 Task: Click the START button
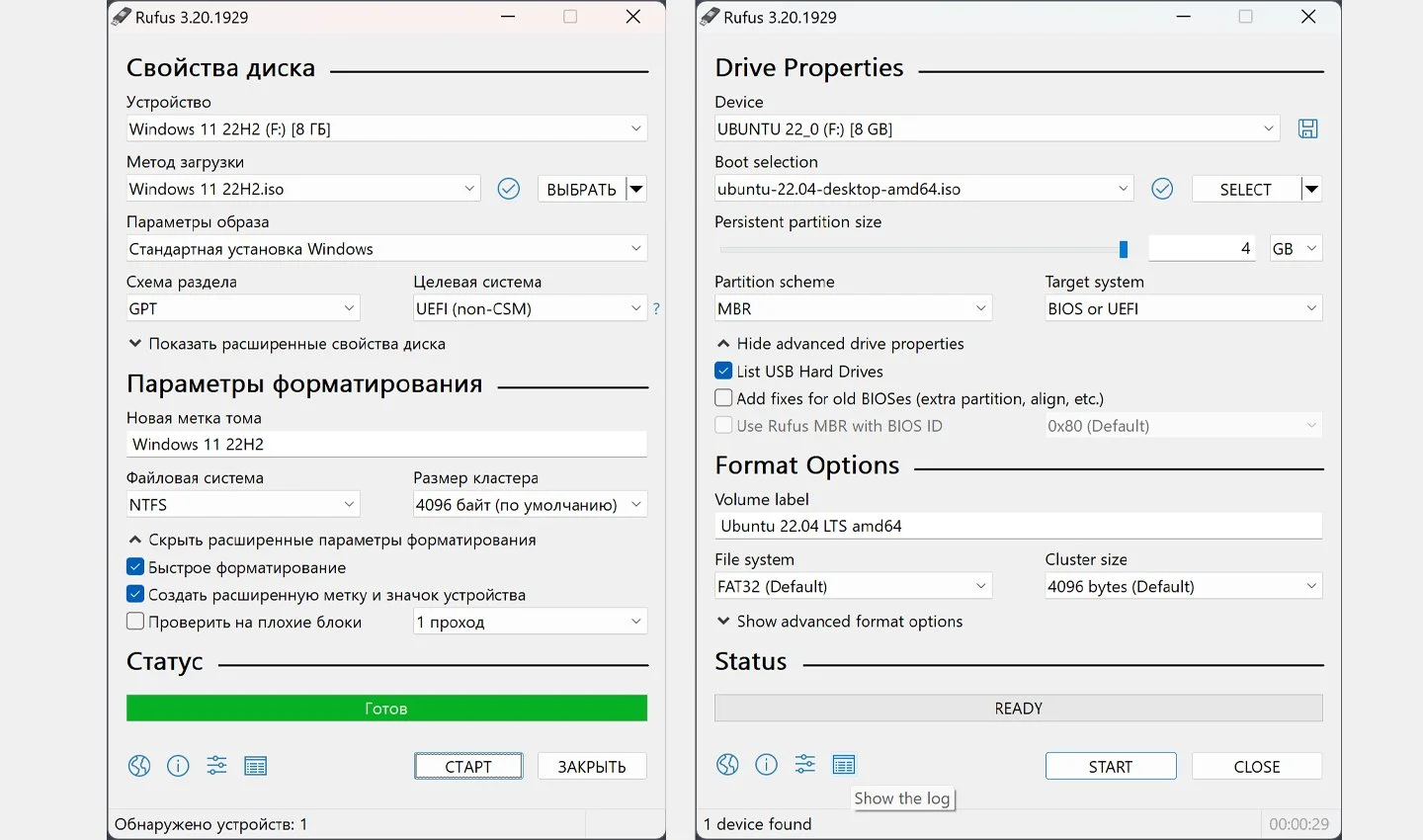tap(1111, 767)
